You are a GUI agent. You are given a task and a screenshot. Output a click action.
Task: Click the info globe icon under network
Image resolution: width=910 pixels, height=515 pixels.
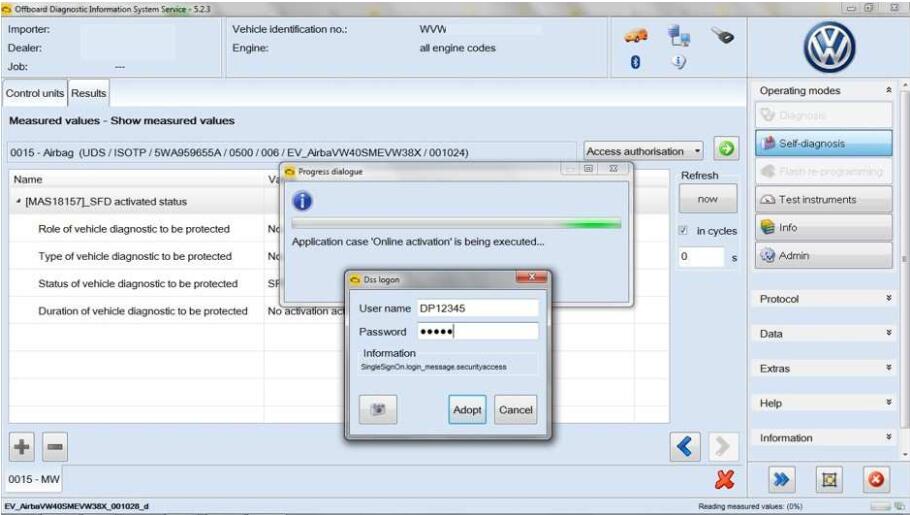pyautogui.click(x=678, y=61)
